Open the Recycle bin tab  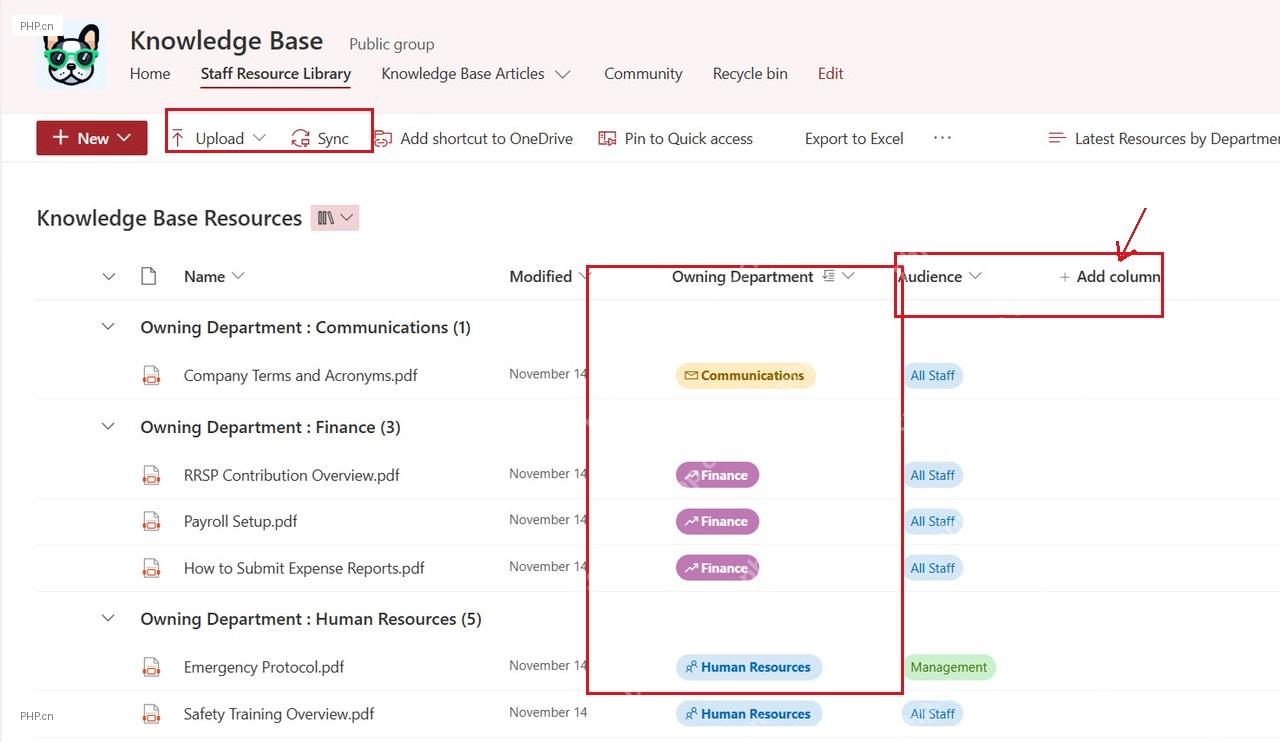(750, 73)
